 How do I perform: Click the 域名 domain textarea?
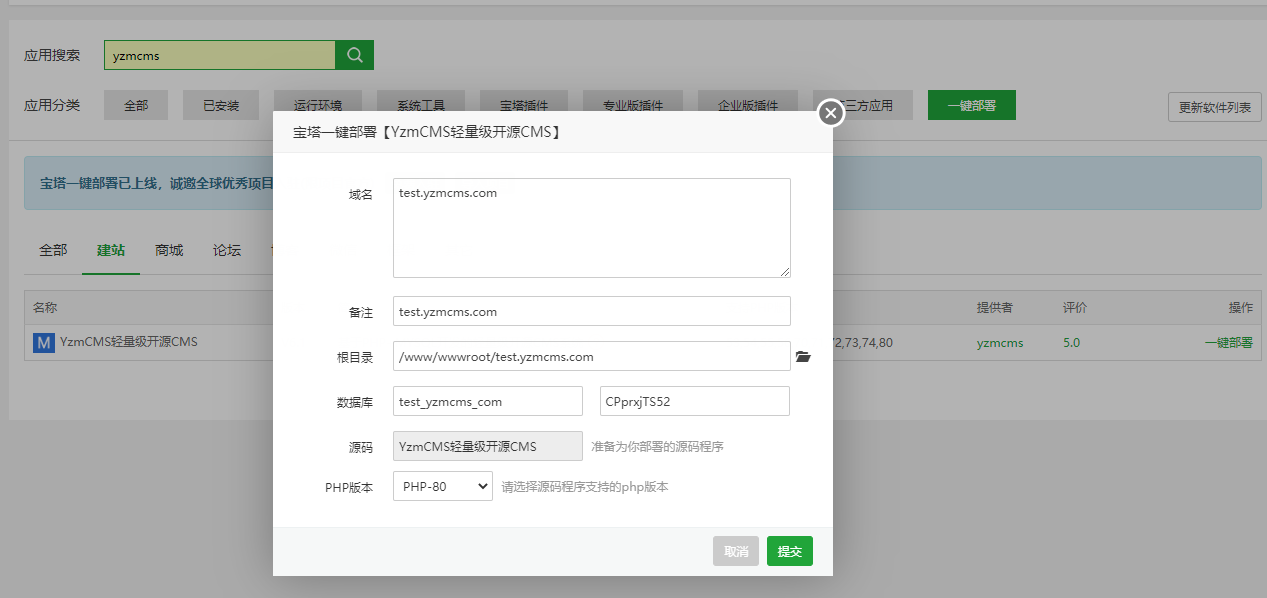tap(591, 228)
